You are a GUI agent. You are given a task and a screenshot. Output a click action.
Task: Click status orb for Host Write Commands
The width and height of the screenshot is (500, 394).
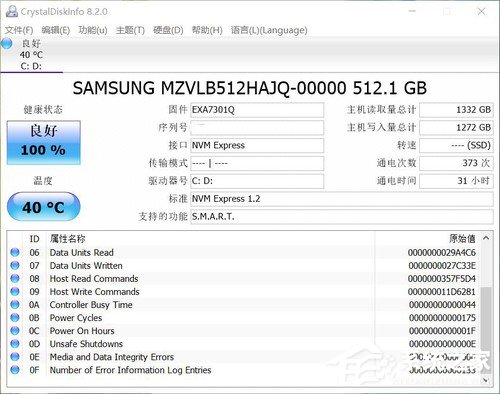tap(15, 291)
